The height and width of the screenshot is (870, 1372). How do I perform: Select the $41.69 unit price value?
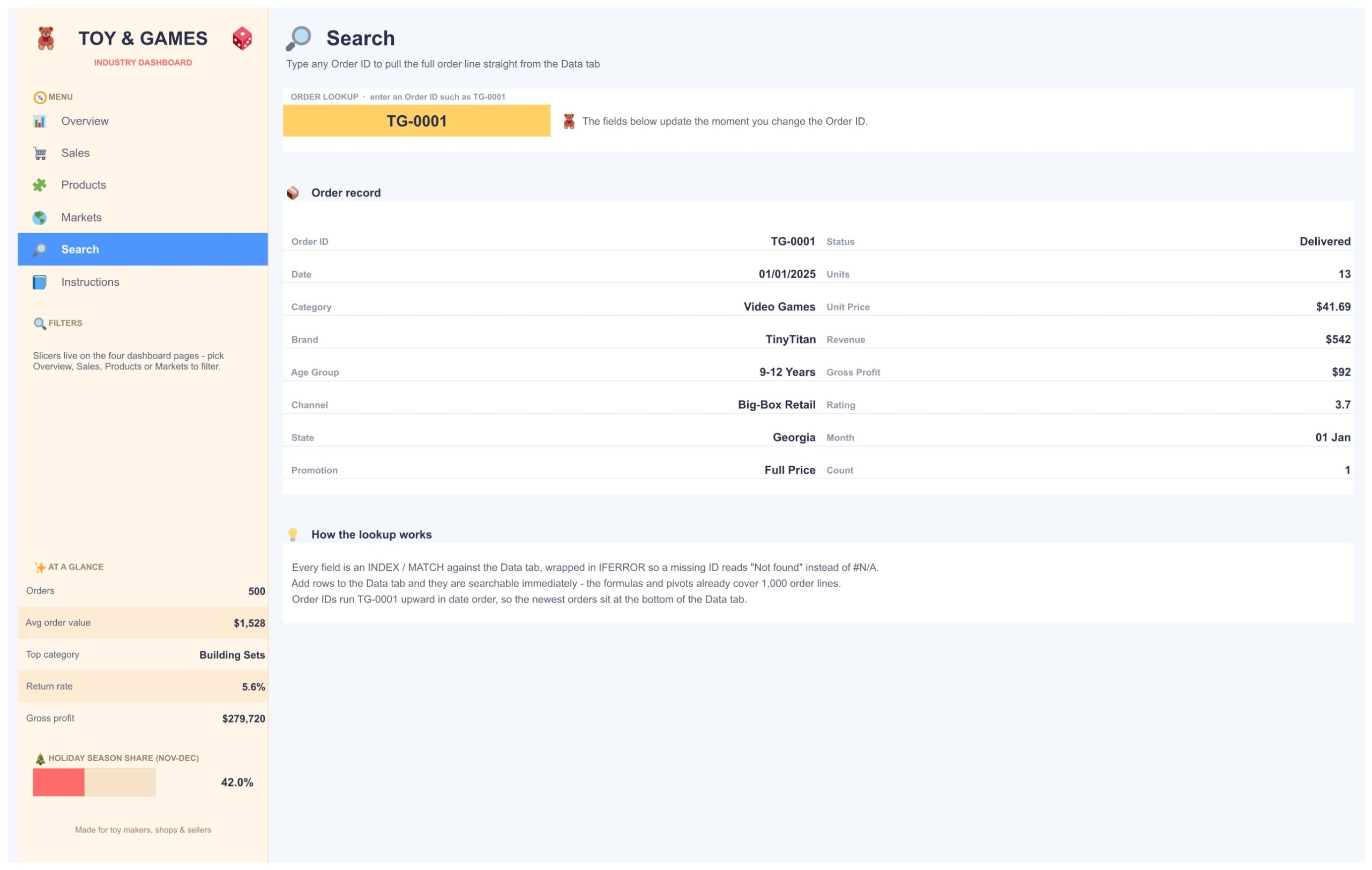pos(1333,307)
